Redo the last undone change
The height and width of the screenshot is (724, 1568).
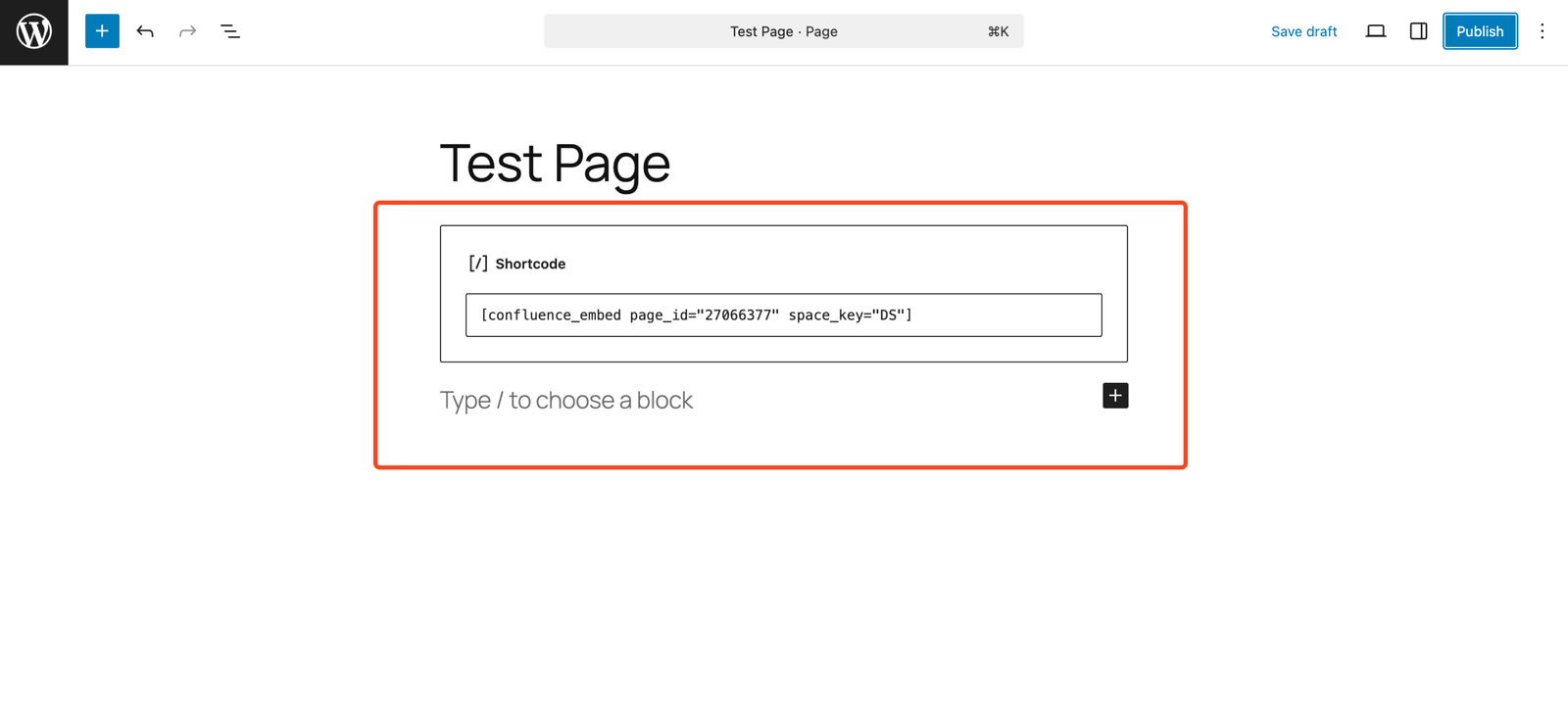[x=187, y=31]
